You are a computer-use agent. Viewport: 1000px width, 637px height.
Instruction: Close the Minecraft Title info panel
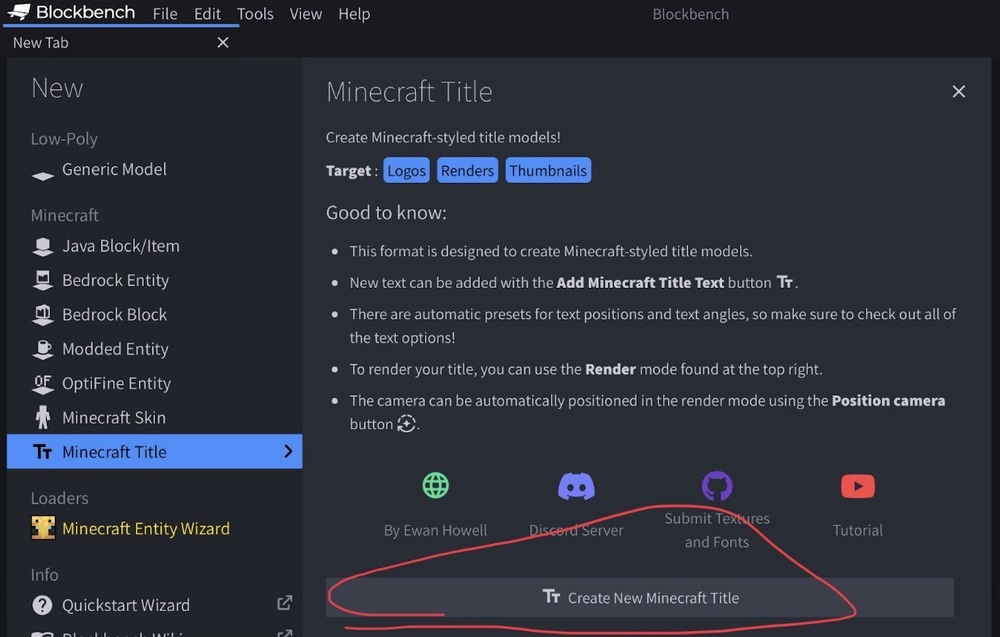(959, 92)
